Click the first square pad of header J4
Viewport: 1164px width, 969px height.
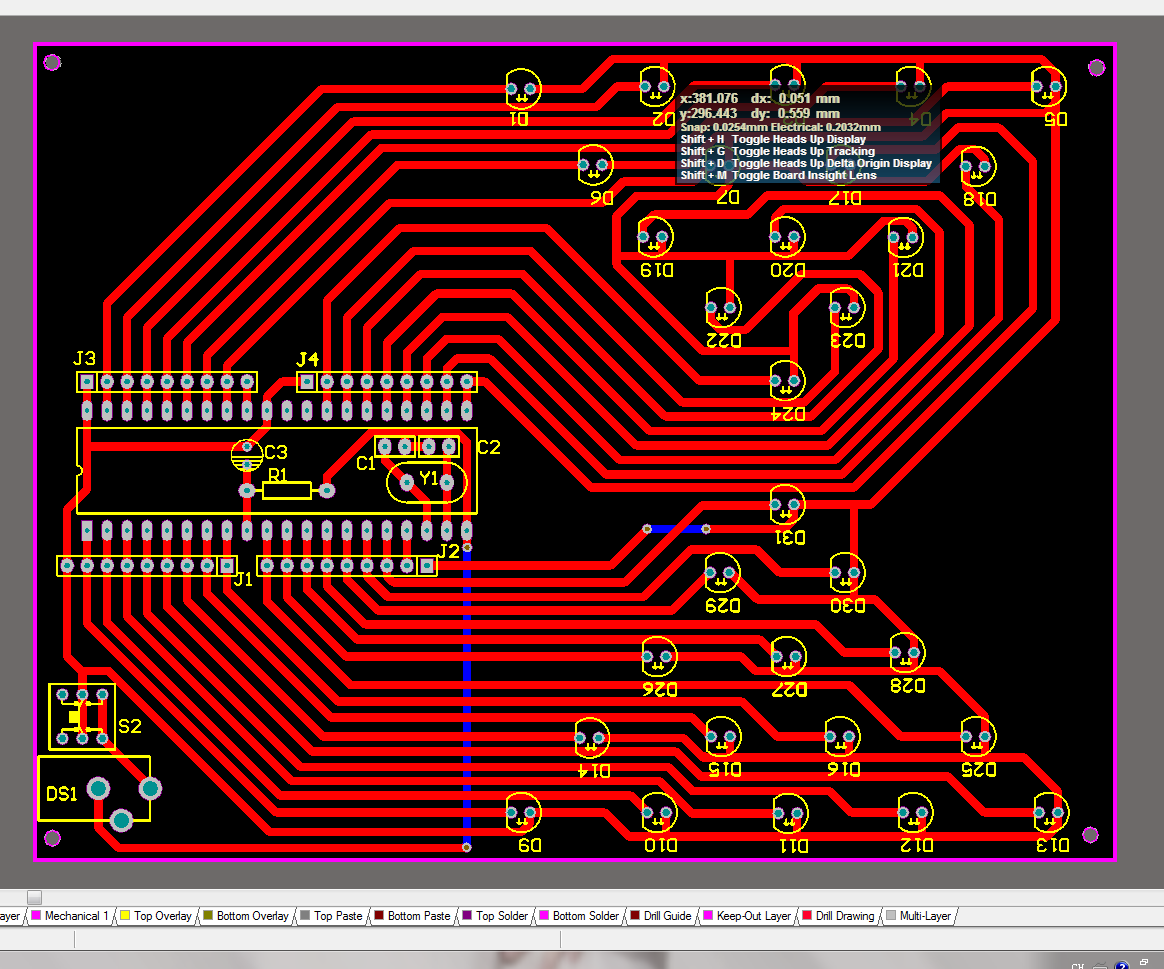point(307,382)
